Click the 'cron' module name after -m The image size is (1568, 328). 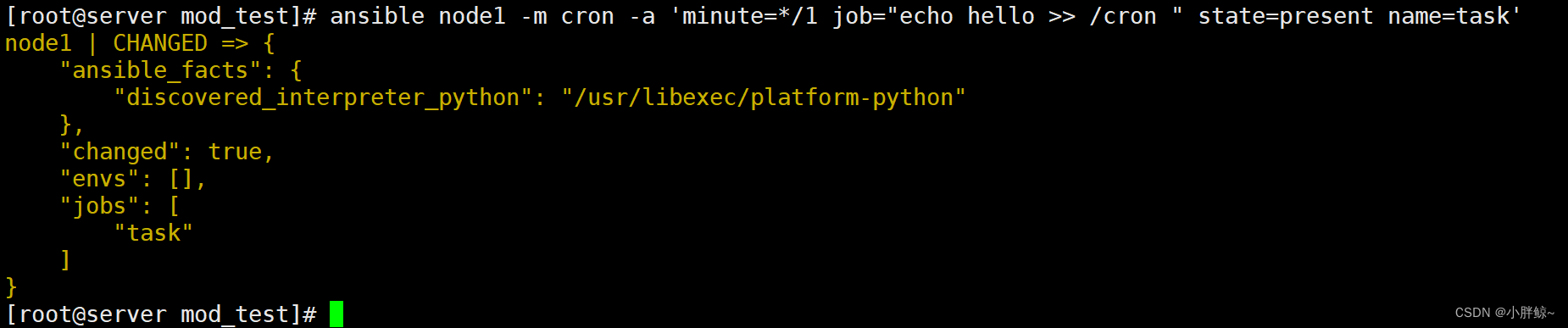(587, 16)
